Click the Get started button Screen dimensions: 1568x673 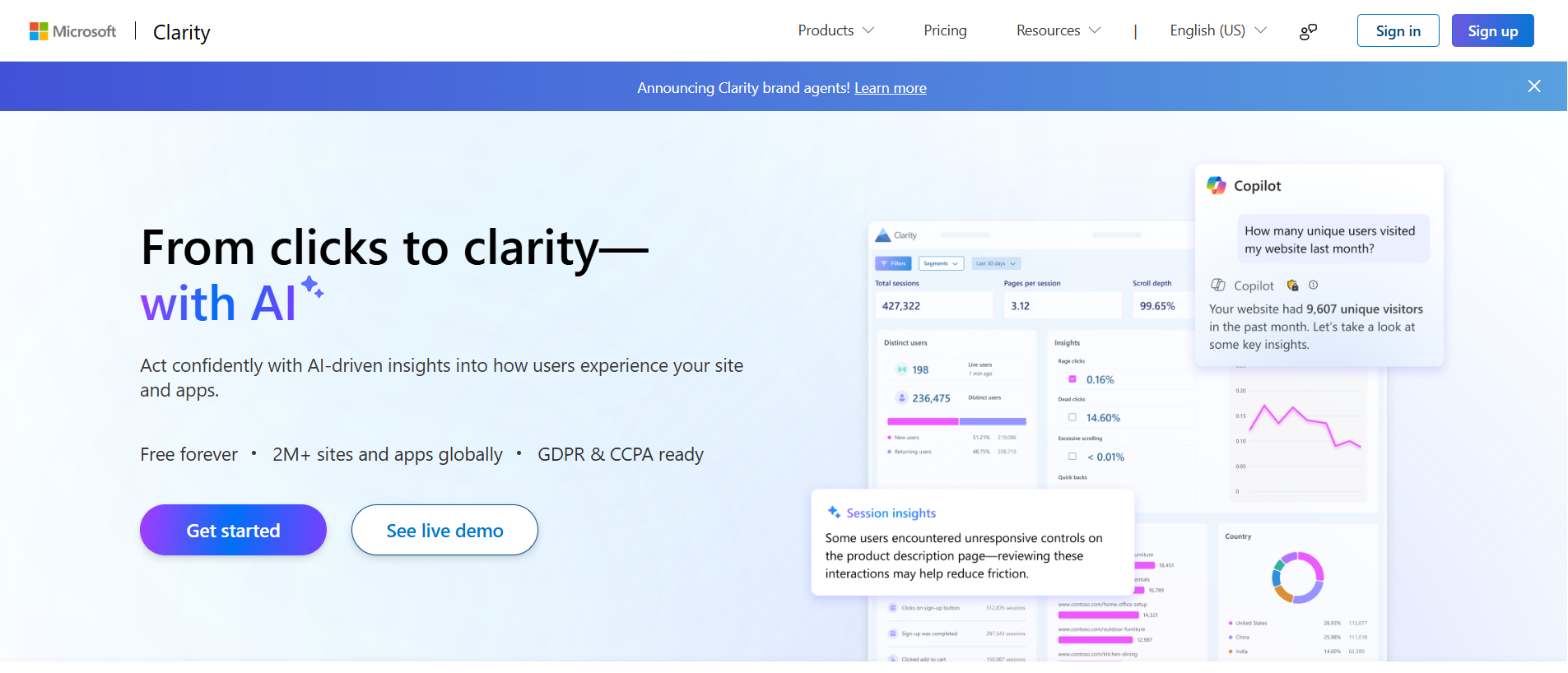[x=233, y=530]
